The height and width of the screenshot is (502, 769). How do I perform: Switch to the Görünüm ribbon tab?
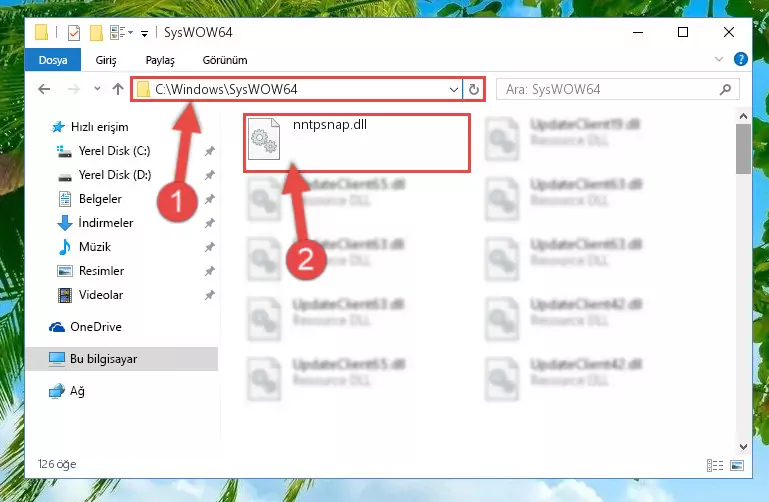225,60
